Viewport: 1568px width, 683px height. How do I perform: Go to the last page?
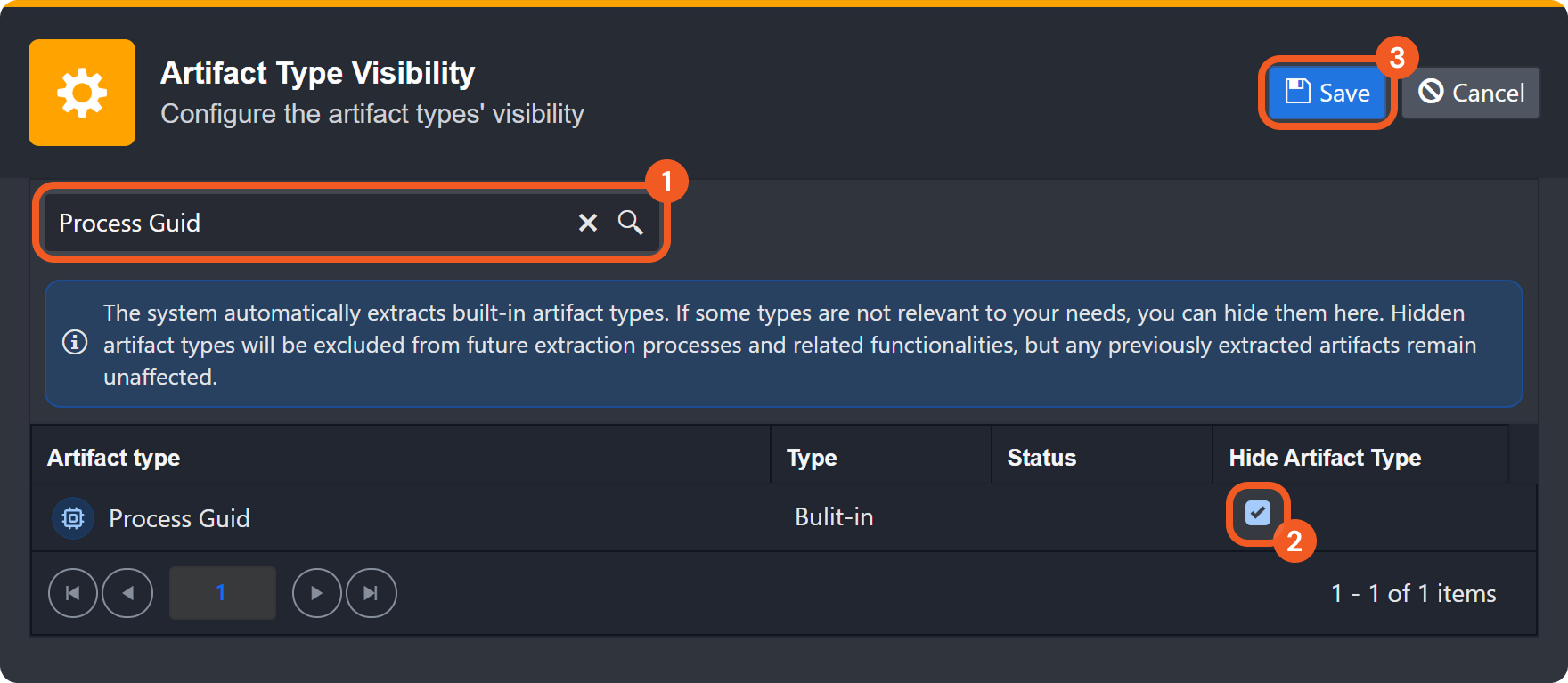click(x=371, y=593)
